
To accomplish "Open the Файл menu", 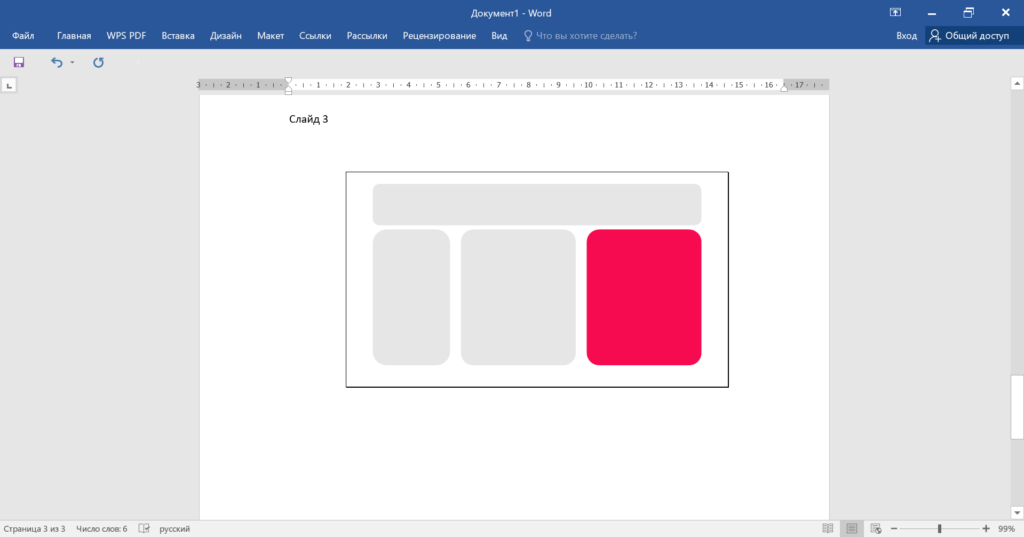I will point(23,36).
